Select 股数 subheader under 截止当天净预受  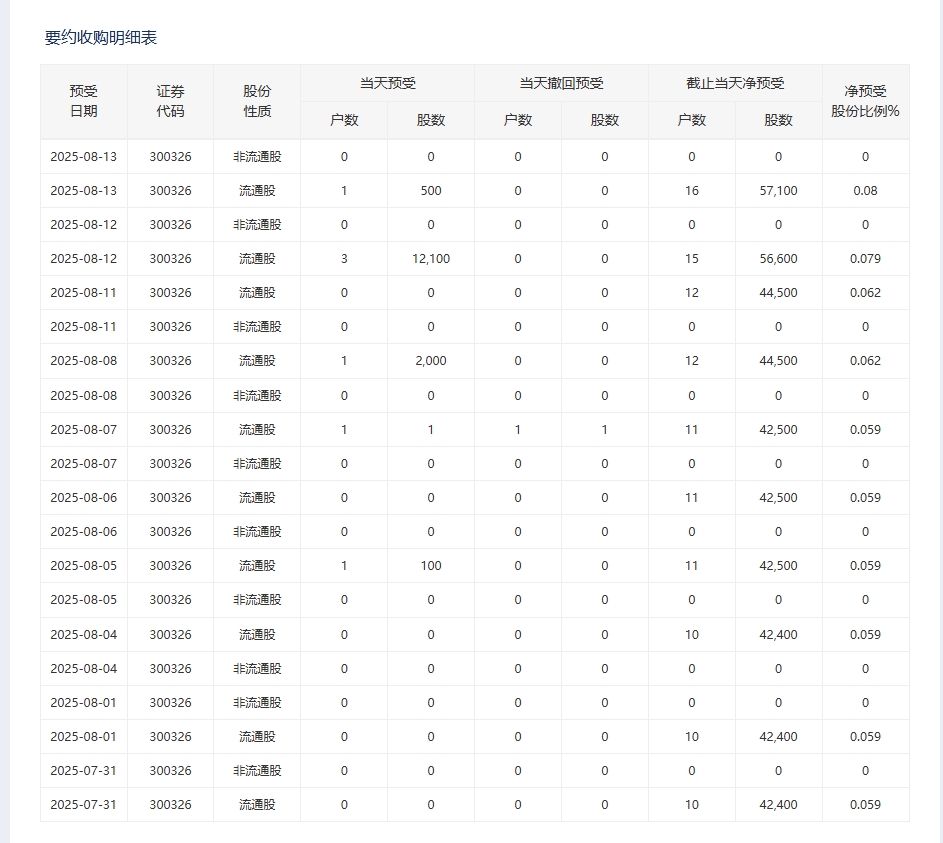[778, 120]
